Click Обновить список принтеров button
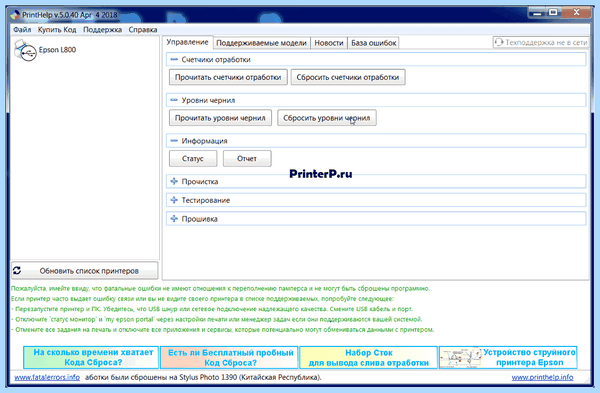Screen dimensions: 600x393 coord(85,271)
